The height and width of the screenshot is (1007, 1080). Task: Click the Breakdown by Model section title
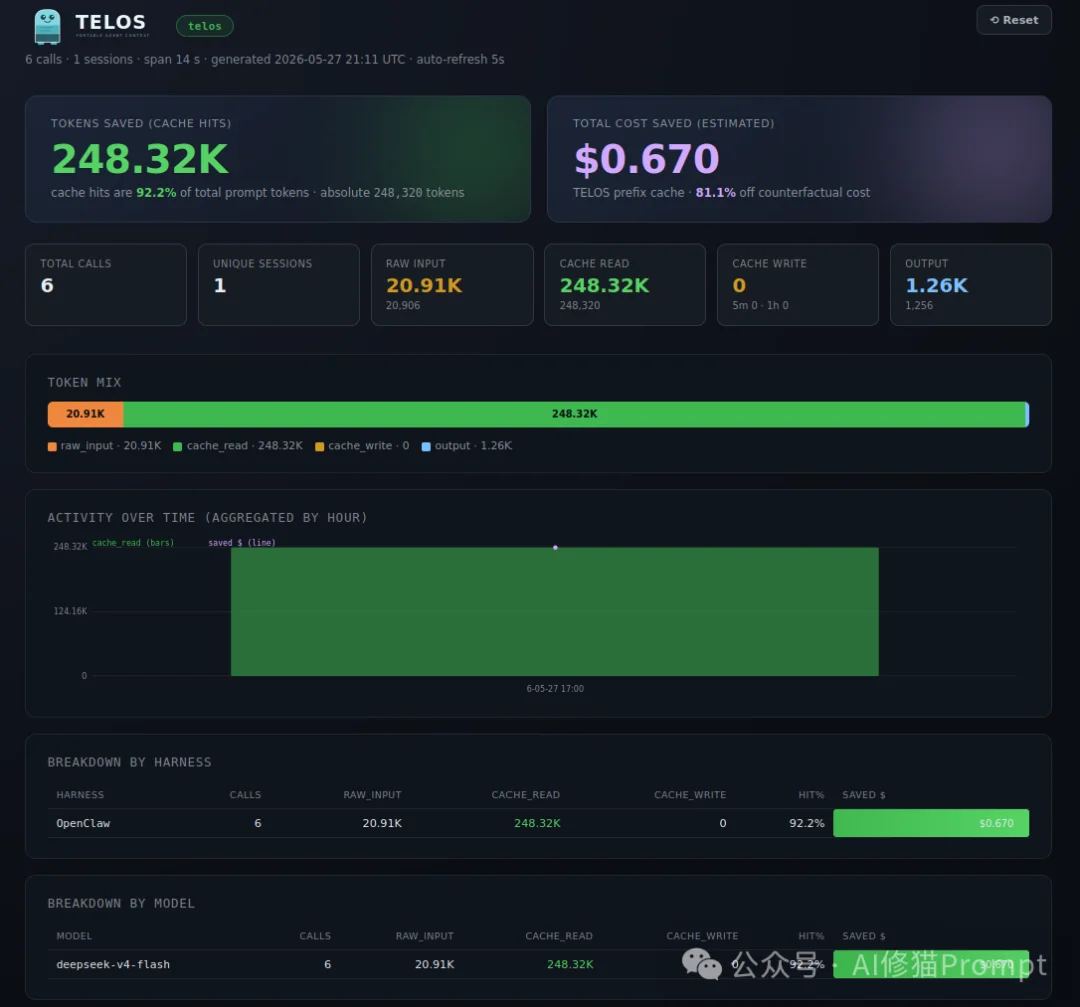pyautogui.click(x=121, y=904)
